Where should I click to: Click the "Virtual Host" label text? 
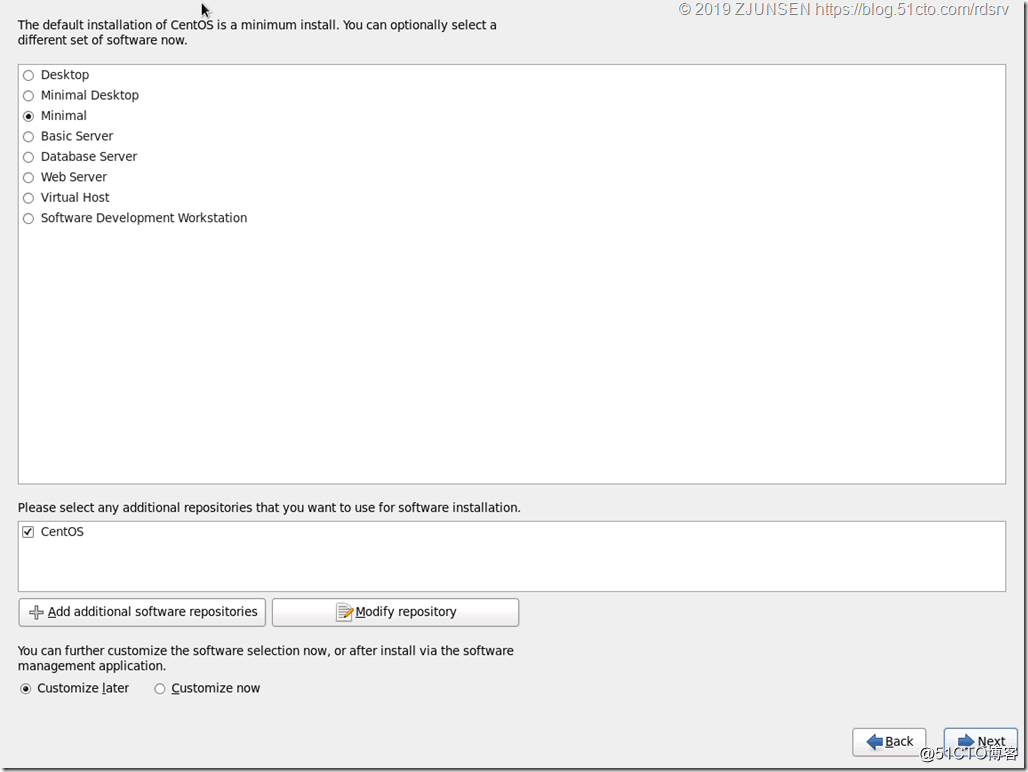click(x=75, y=197)
